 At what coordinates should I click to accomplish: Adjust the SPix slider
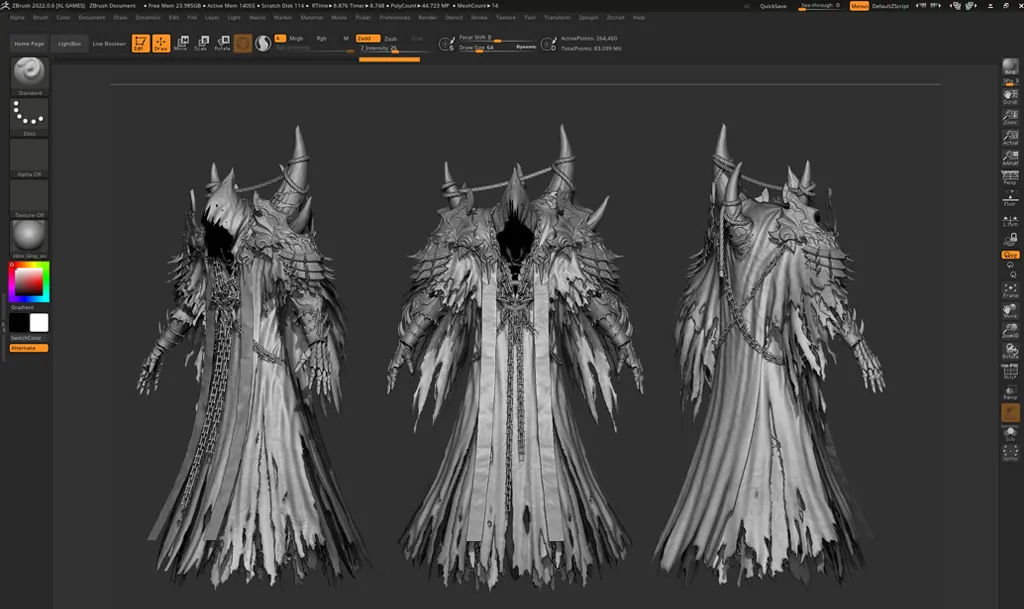click(x=1010, y=81)
